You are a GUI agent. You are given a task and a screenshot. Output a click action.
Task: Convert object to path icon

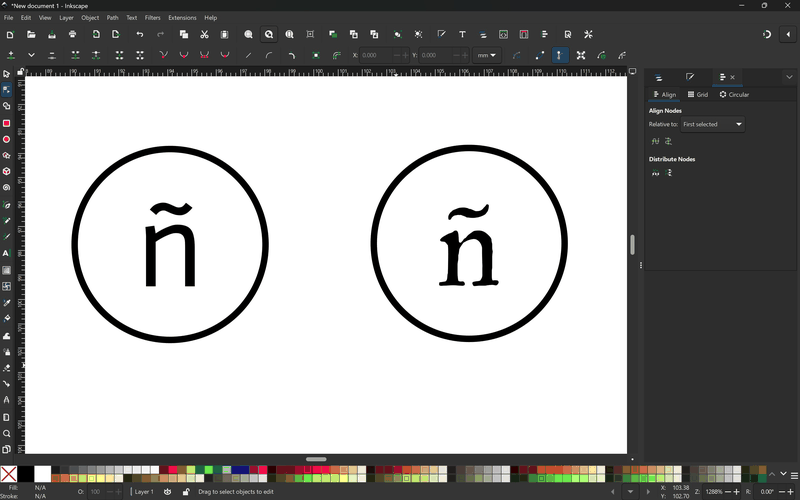pos(316,55)
